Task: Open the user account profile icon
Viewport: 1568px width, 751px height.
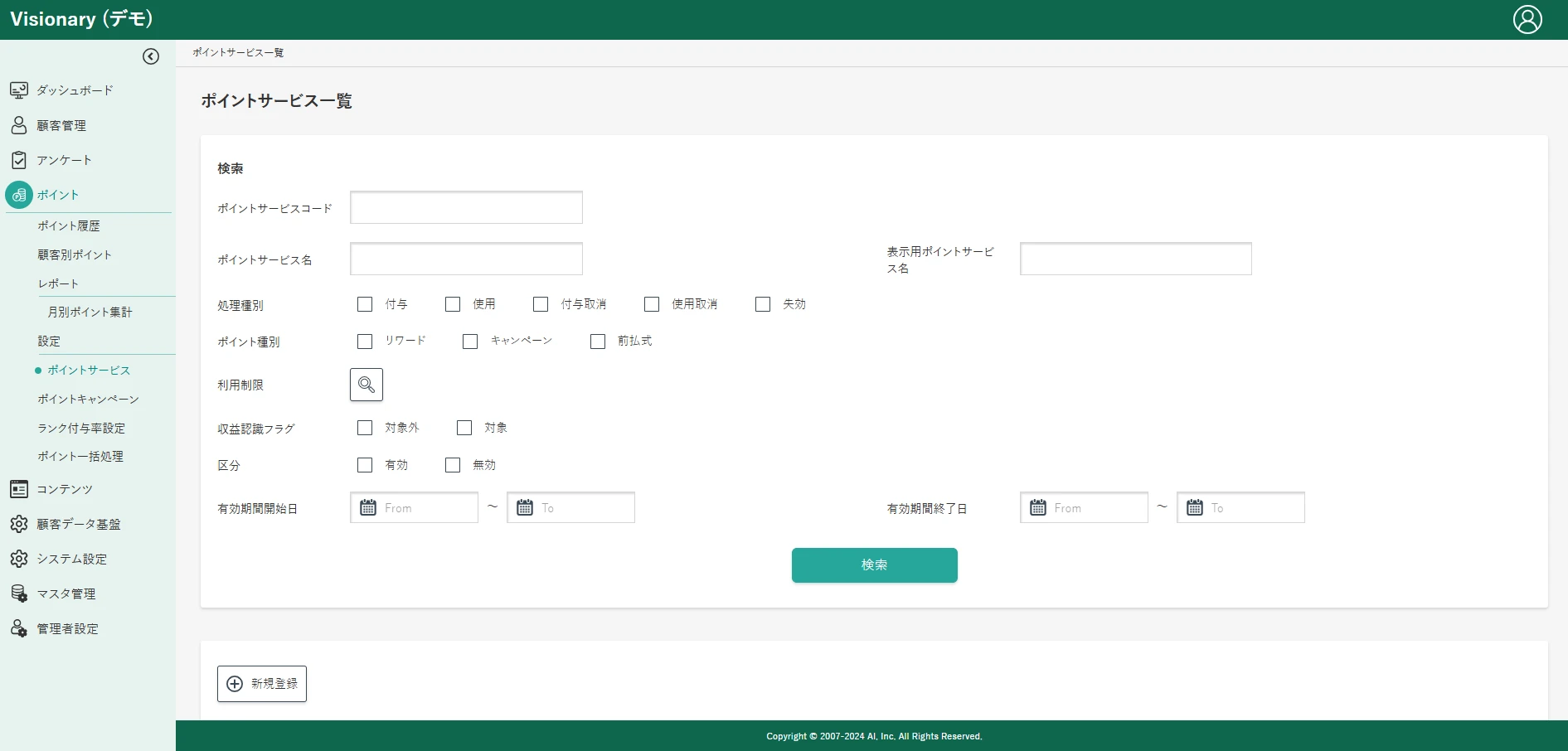Action: [x=1527, y=19]
